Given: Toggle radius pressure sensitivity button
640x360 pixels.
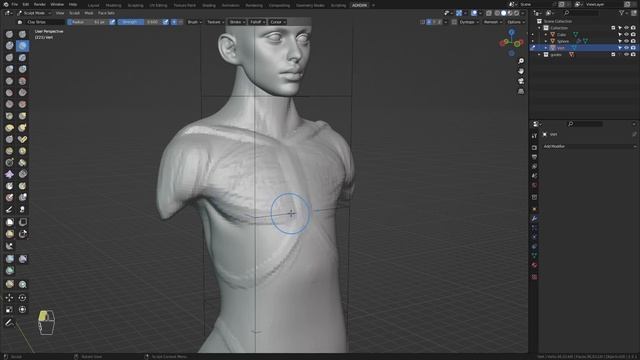Looking at the screenshot, I should [112, 22].
